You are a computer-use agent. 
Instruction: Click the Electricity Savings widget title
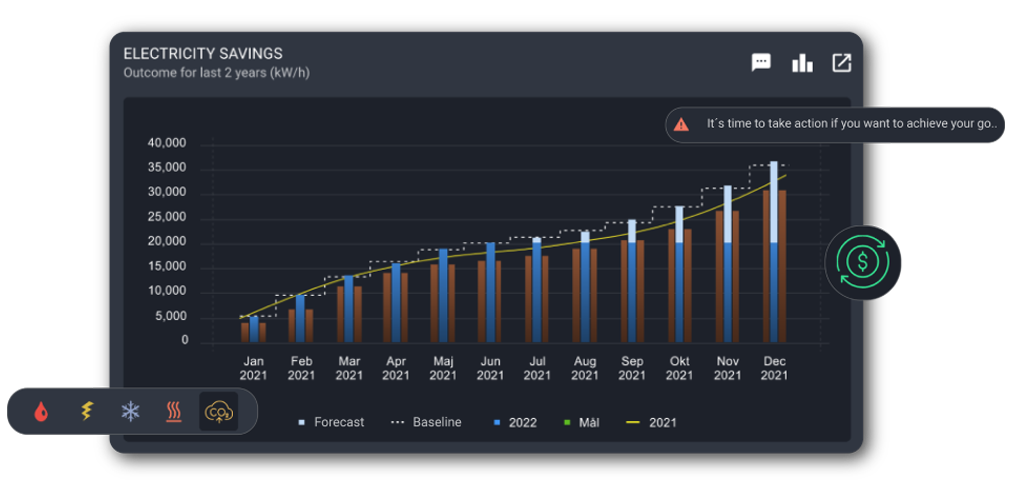click(203, 54)
